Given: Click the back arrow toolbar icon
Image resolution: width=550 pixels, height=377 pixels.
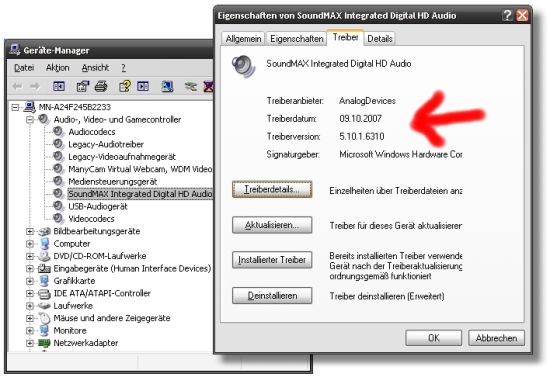Looking at the screenshot, I should click(x=17, y=86).
